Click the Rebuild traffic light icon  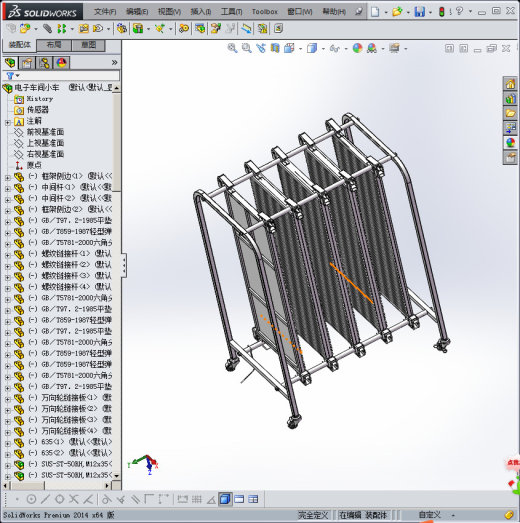[442, 12]
